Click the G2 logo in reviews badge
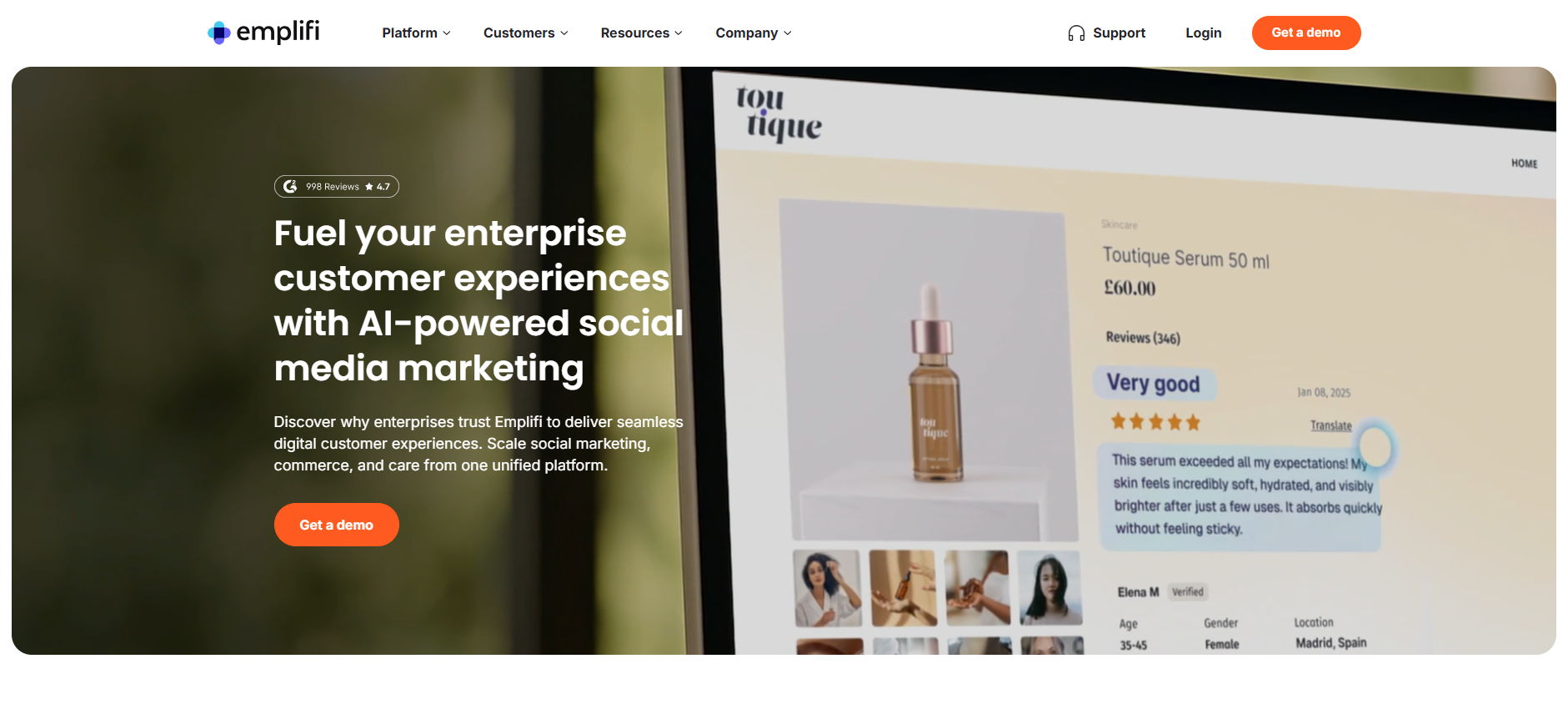Image resolution: width=1568 pixels, height=719 pixels. 290,186
